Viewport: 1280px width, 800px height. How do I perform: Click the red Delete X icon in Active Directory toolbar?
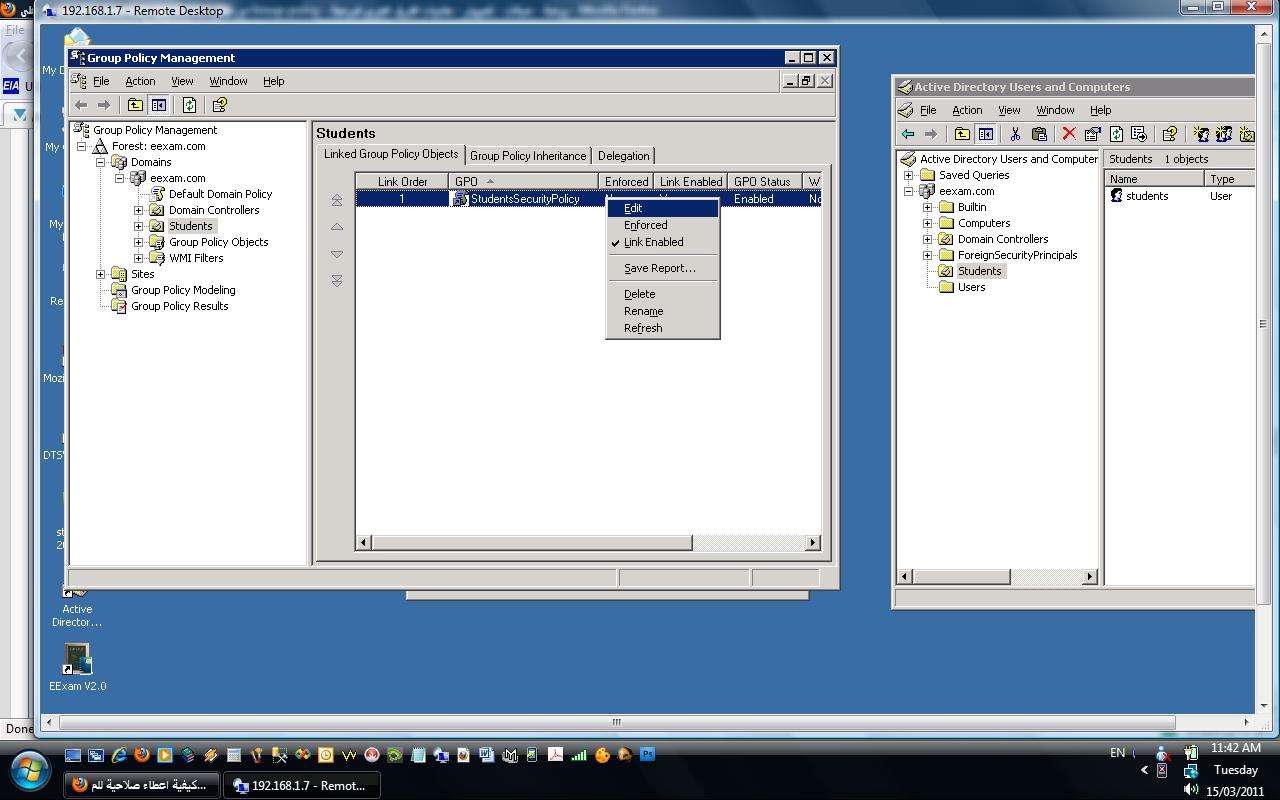point(1069,134)
